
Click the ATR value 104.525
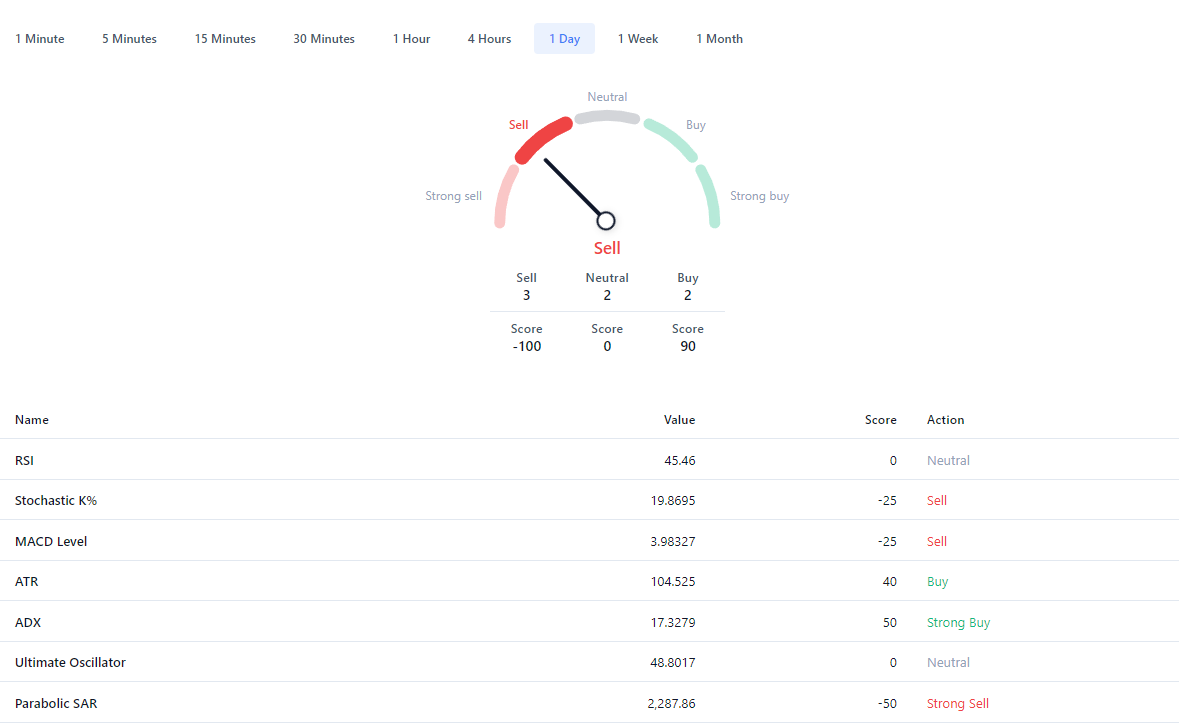pos(673,582)
